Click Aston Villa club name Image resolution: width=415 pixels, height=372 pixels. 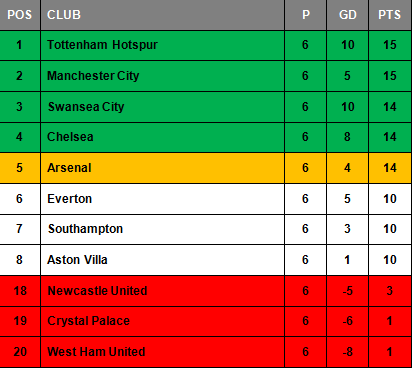click(x=77, y=260)
